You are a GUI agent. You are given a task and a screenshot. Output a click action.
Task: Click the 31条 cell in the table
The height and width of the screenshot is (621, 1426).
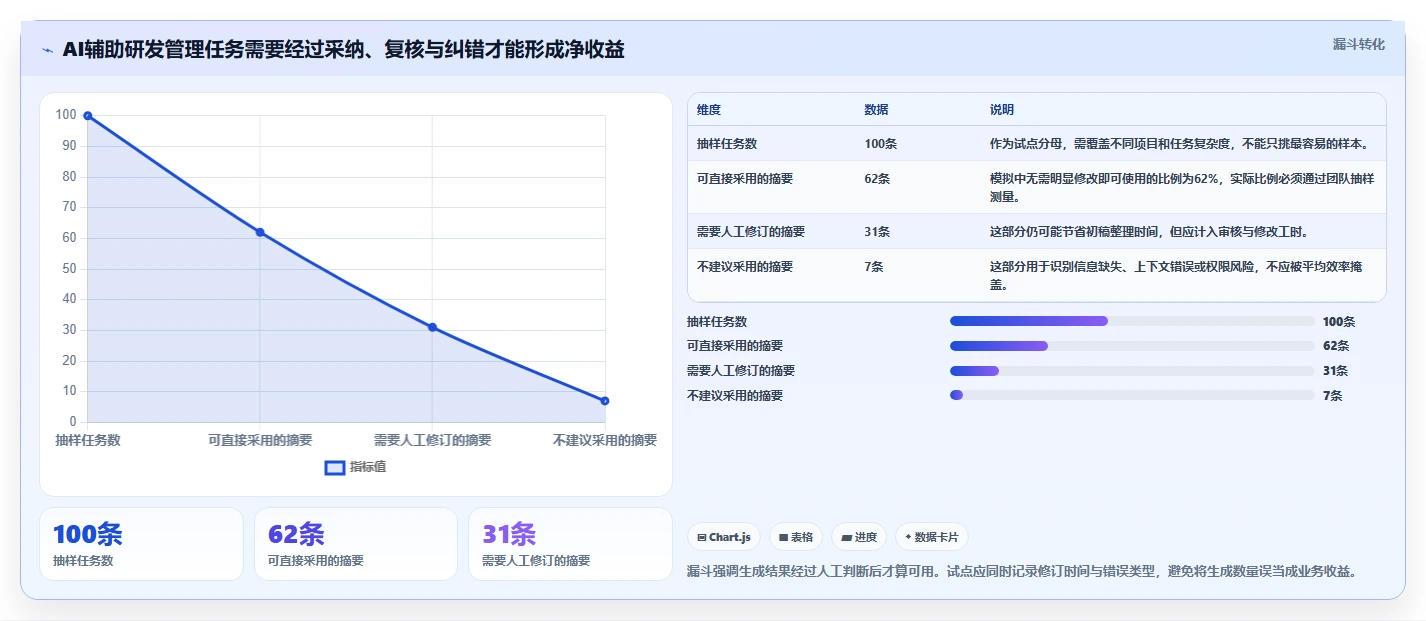click(877, 232)
